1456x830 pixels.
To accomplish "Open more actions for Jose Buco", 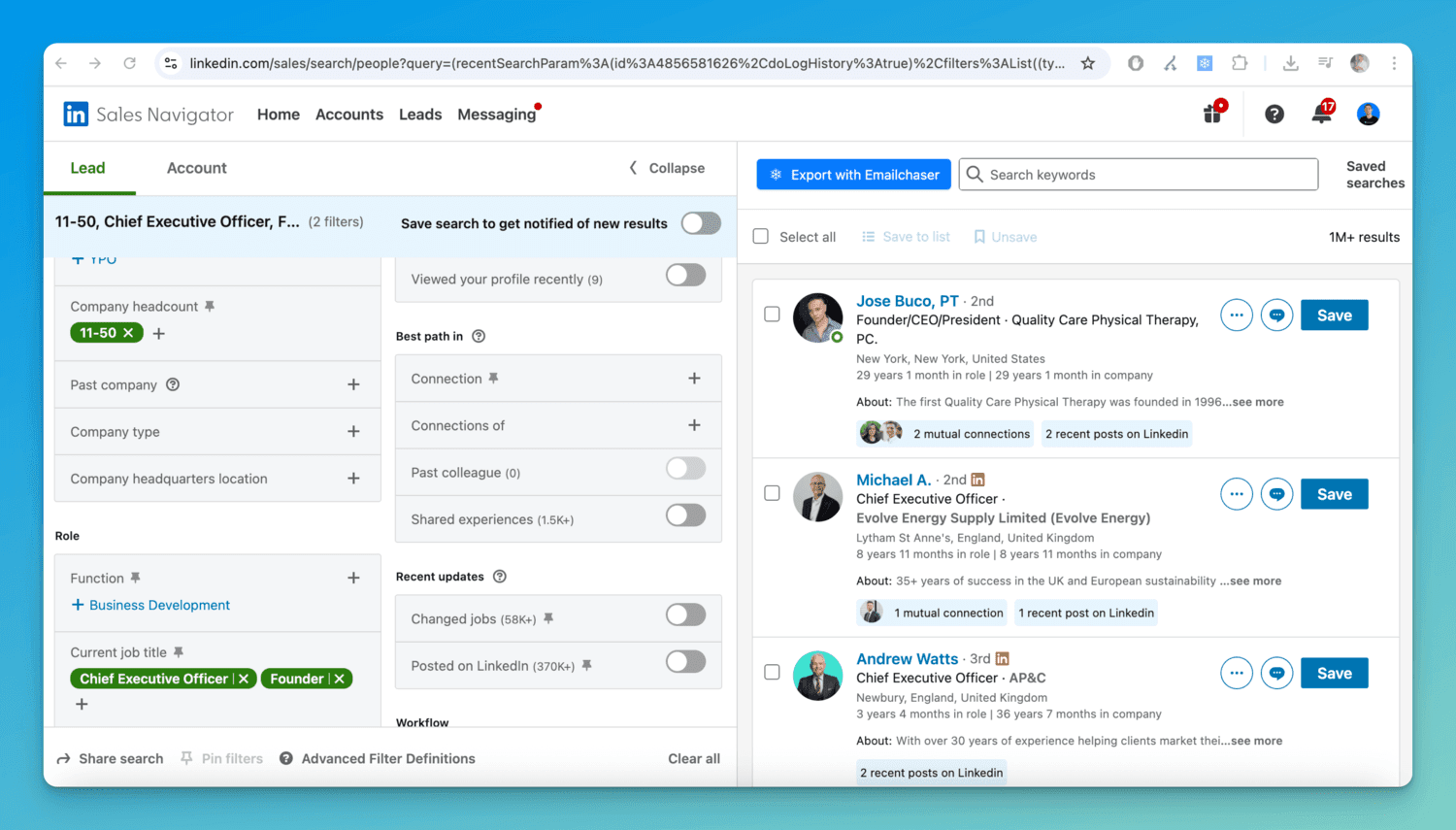I will [1237, 315].
